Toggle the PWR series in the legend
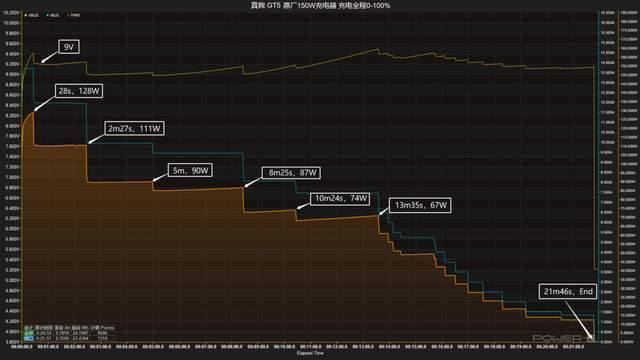This screenshot has width=640, height=360. point(74,15)
